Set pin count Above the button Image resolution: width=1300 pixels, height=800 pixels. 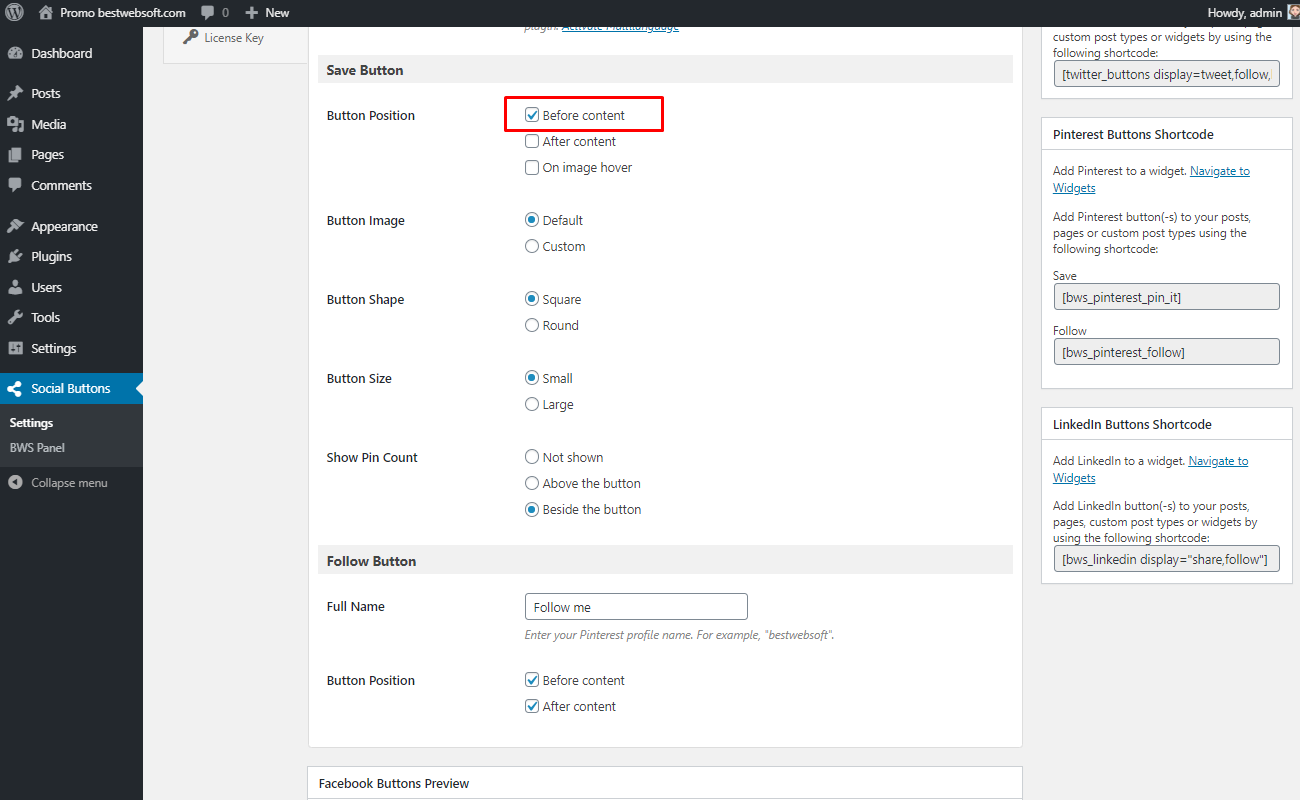[532, 483]
